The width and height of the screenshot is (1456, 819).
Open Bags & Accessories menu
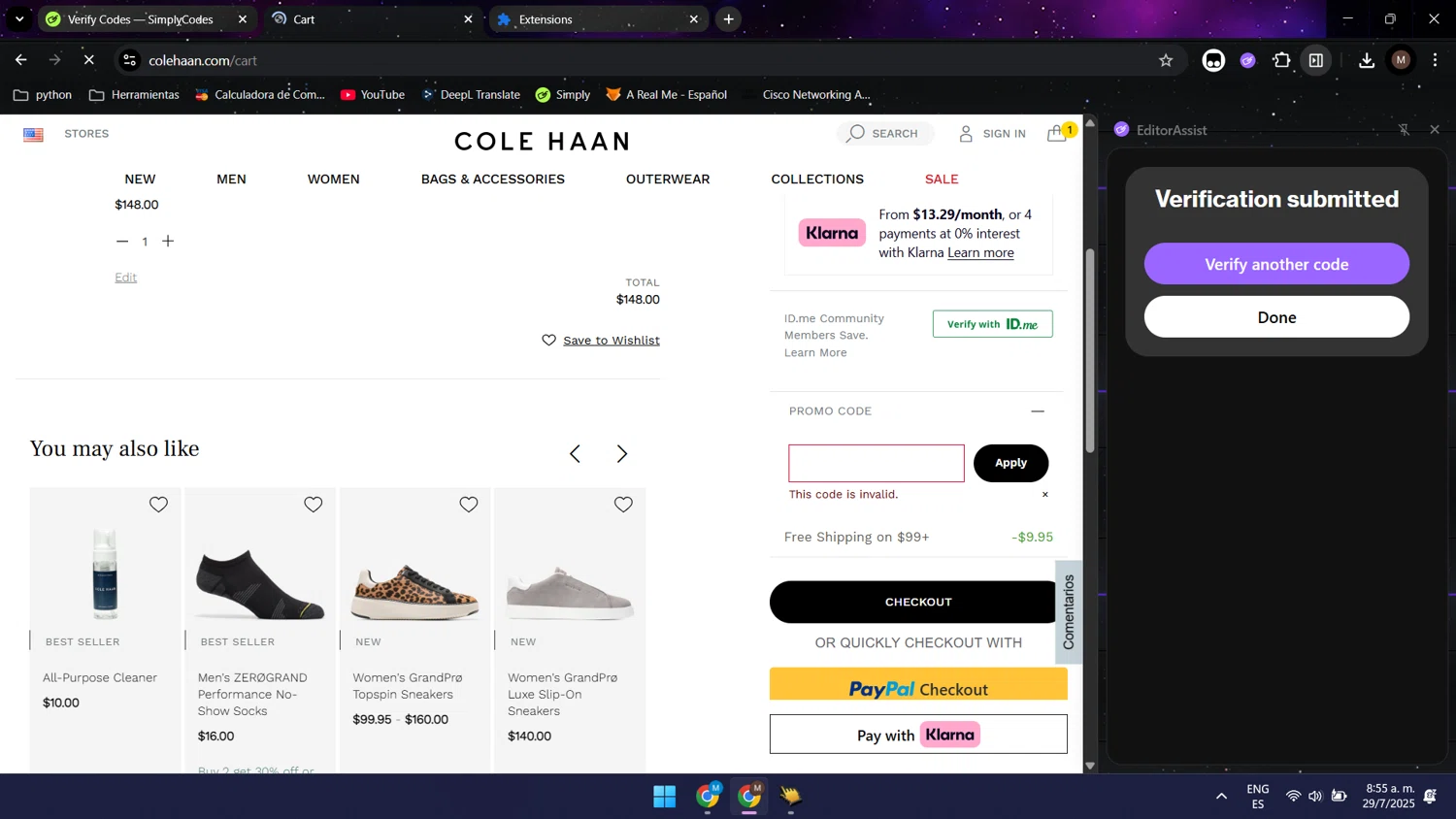493,180
